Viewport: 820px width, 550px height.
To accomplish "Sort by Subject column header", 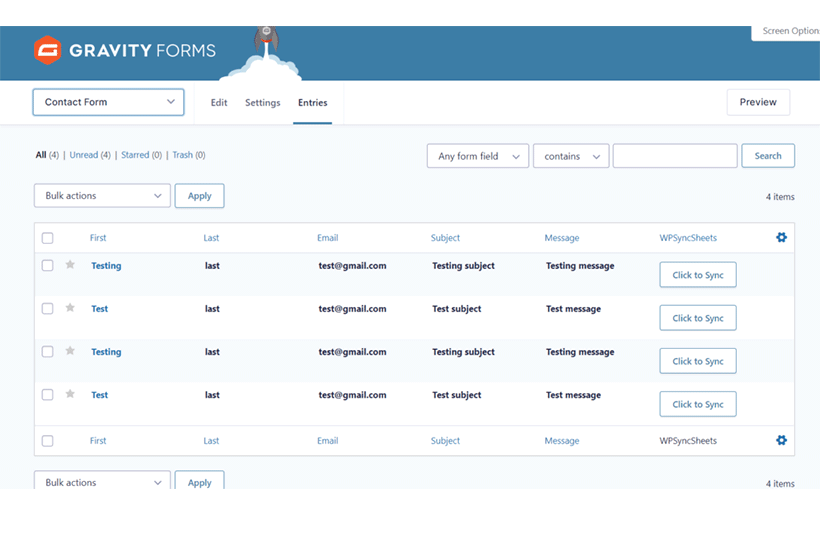I will (x=445, y=238).
